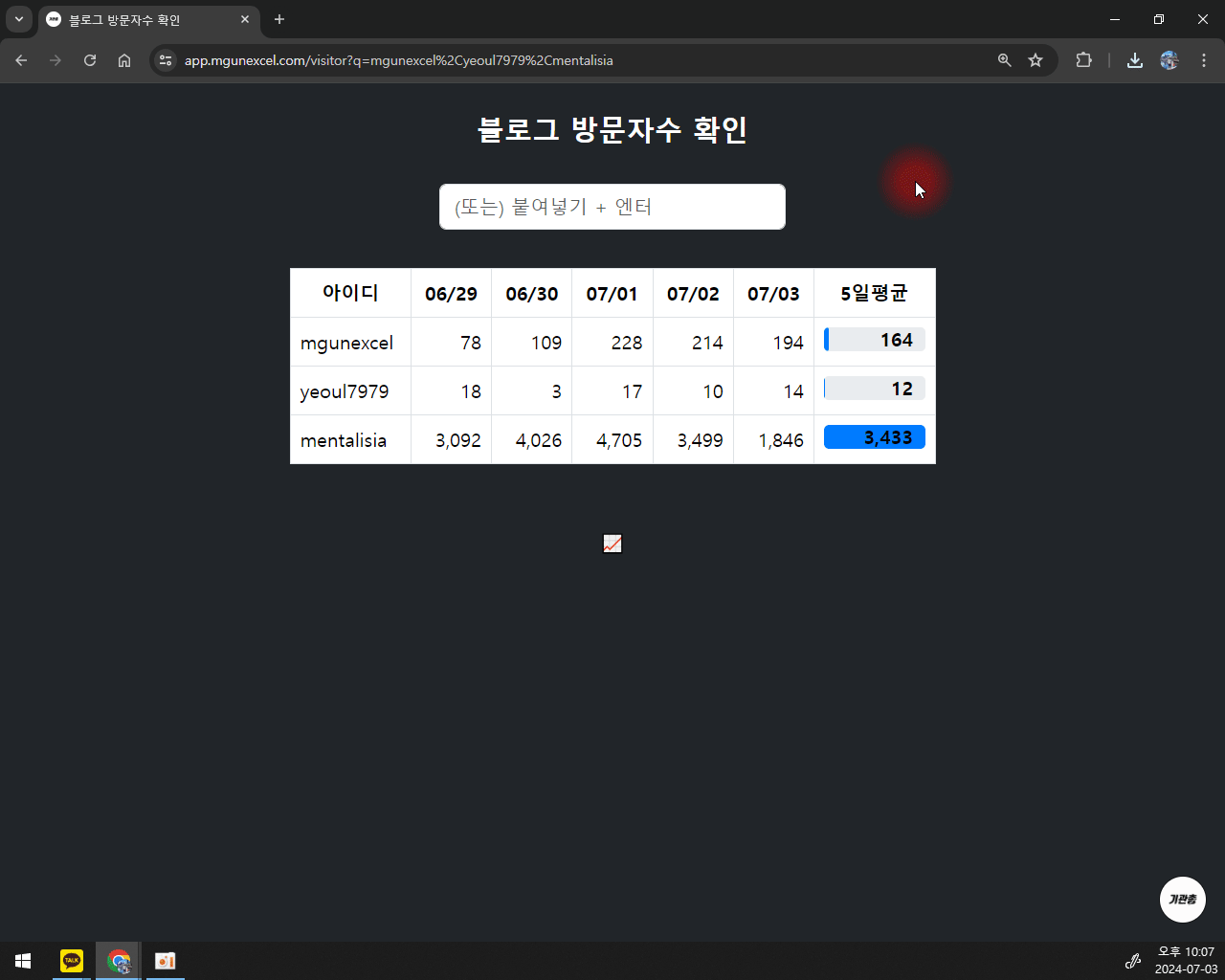Expand the tab search dropdown
The height and width of the screenshot is (980, 1225).
19,19
